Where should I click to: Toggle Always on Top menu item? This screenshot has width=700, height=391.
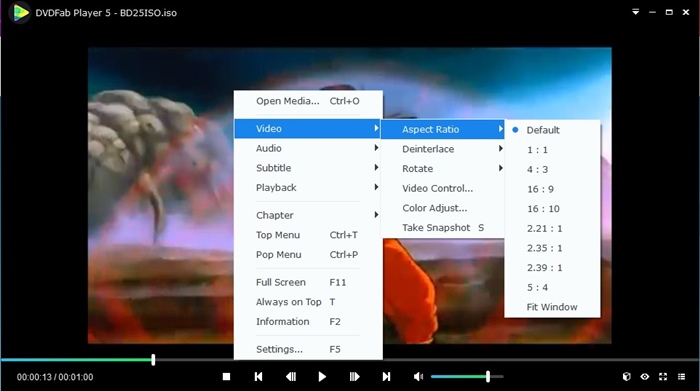pos(308,302)
